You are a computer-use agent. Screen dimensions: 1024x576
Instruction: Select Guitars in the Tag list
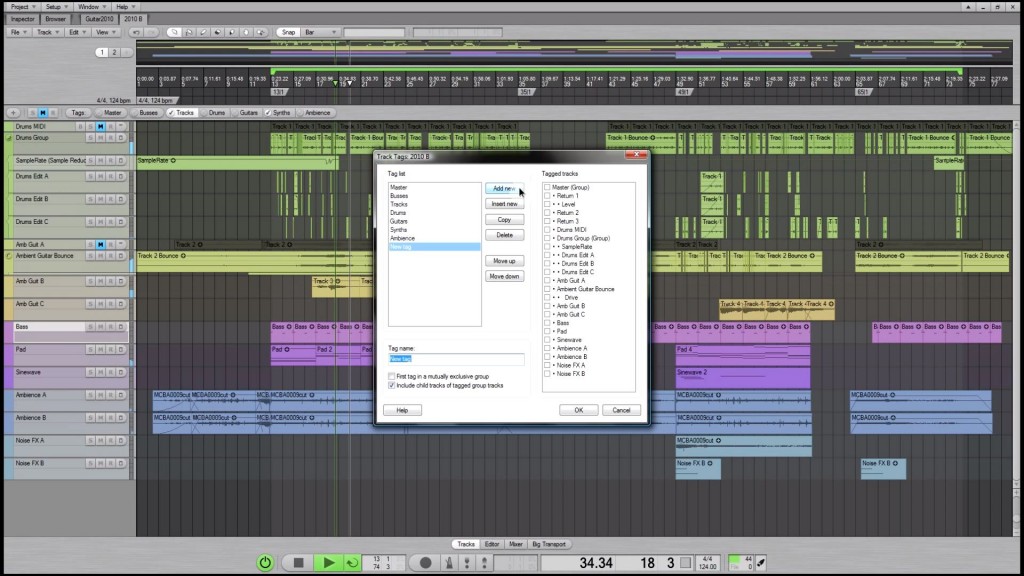(399, 221)
